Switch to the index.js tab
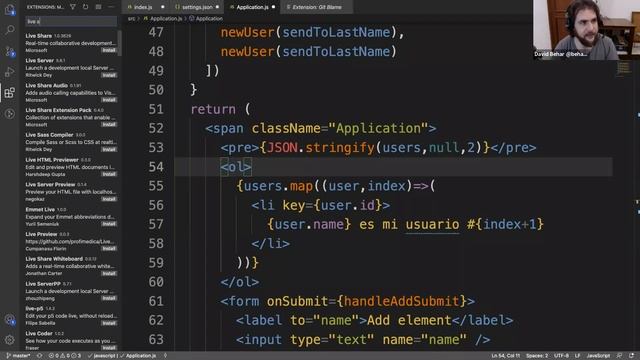Image resolution: width=640 pixels, height=360 pixels. point(144,7)
